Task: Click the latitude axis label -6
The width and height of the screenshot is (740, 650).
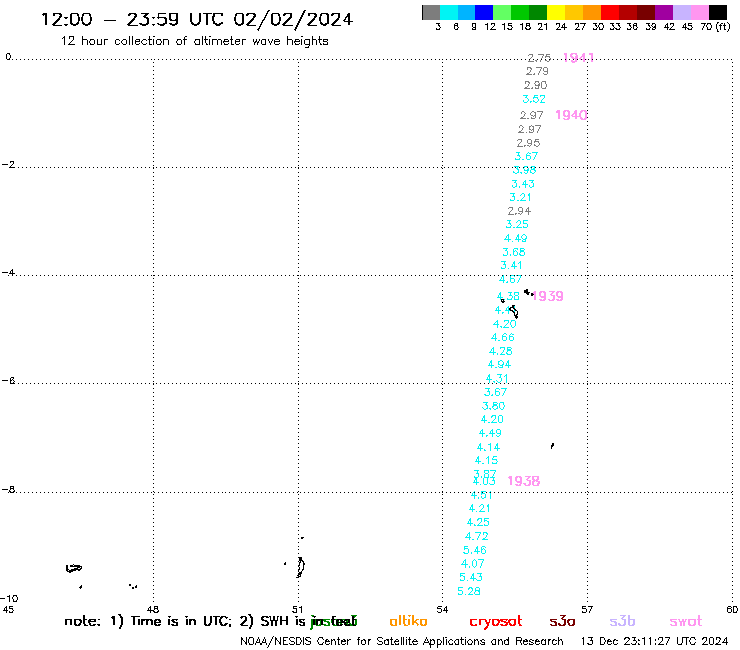Action: tap(8, 380)
